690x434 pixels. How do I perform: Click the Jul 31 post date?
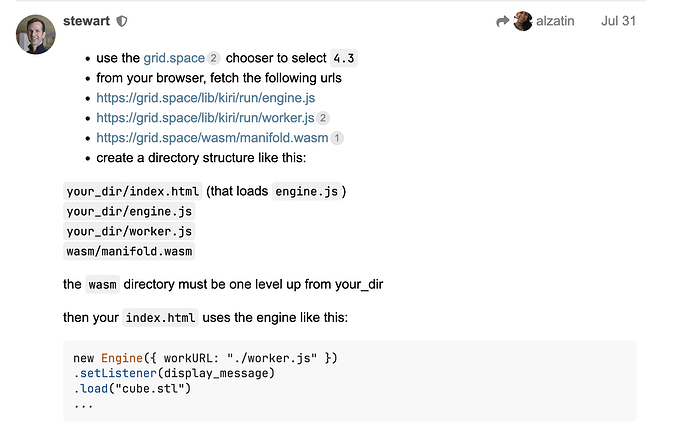click(x=618, y=21)
